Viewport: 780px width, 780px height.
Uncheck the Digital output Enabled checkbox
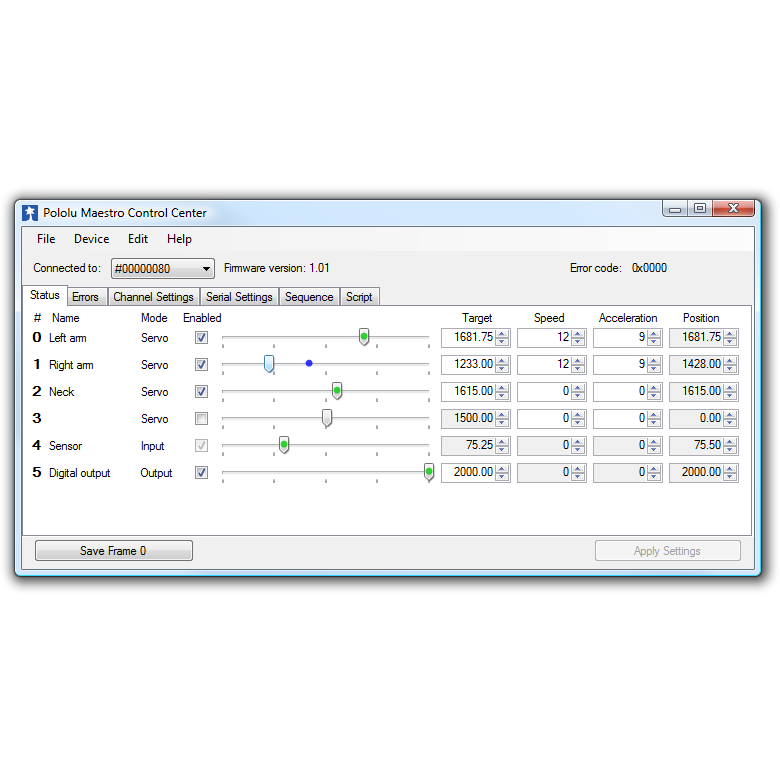click(201, 473)
